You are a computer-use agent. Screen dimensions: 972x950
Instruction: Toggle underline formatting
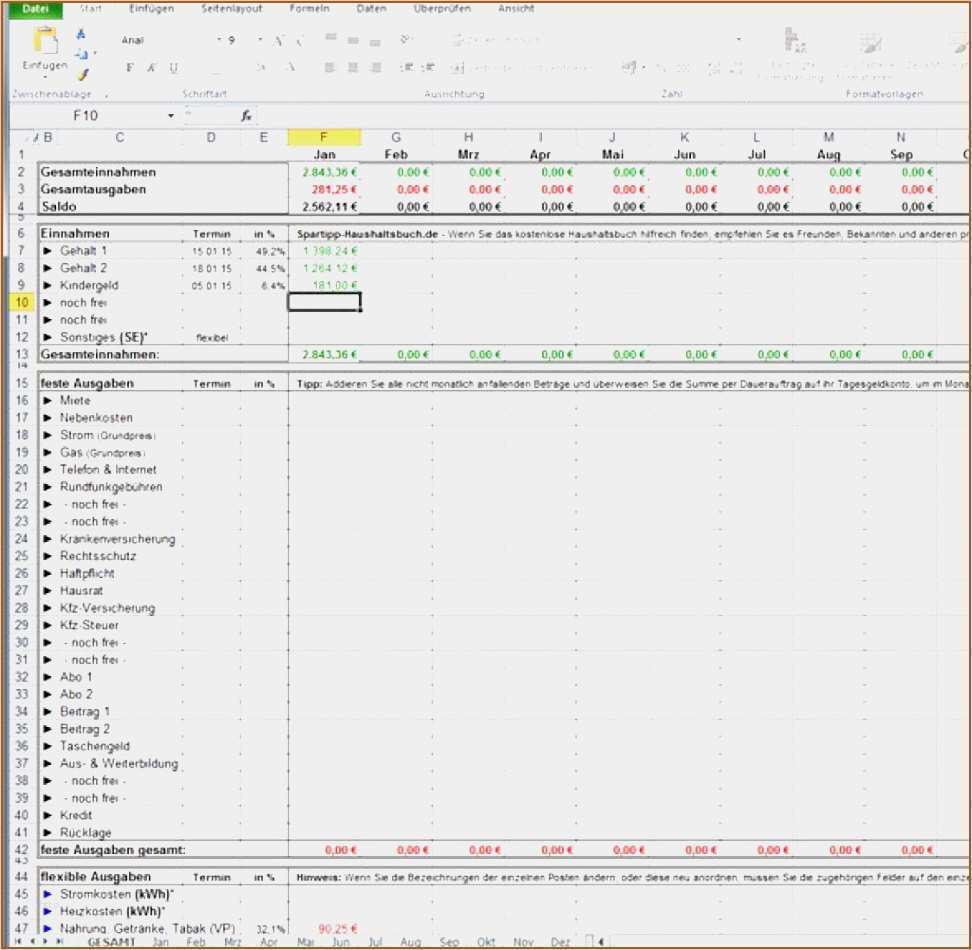[173, 68]
